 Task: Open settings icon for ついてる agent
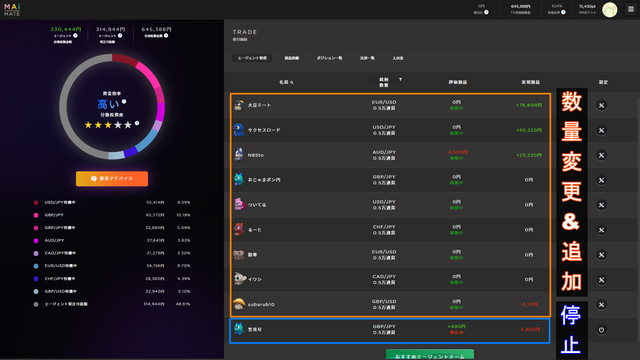coord(601,205)
